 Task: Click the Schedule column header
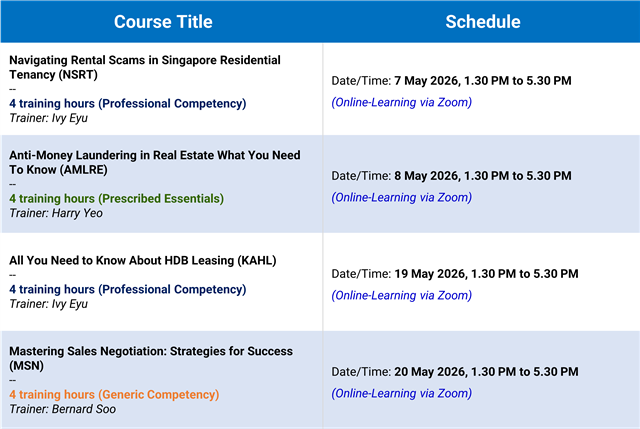482,21
